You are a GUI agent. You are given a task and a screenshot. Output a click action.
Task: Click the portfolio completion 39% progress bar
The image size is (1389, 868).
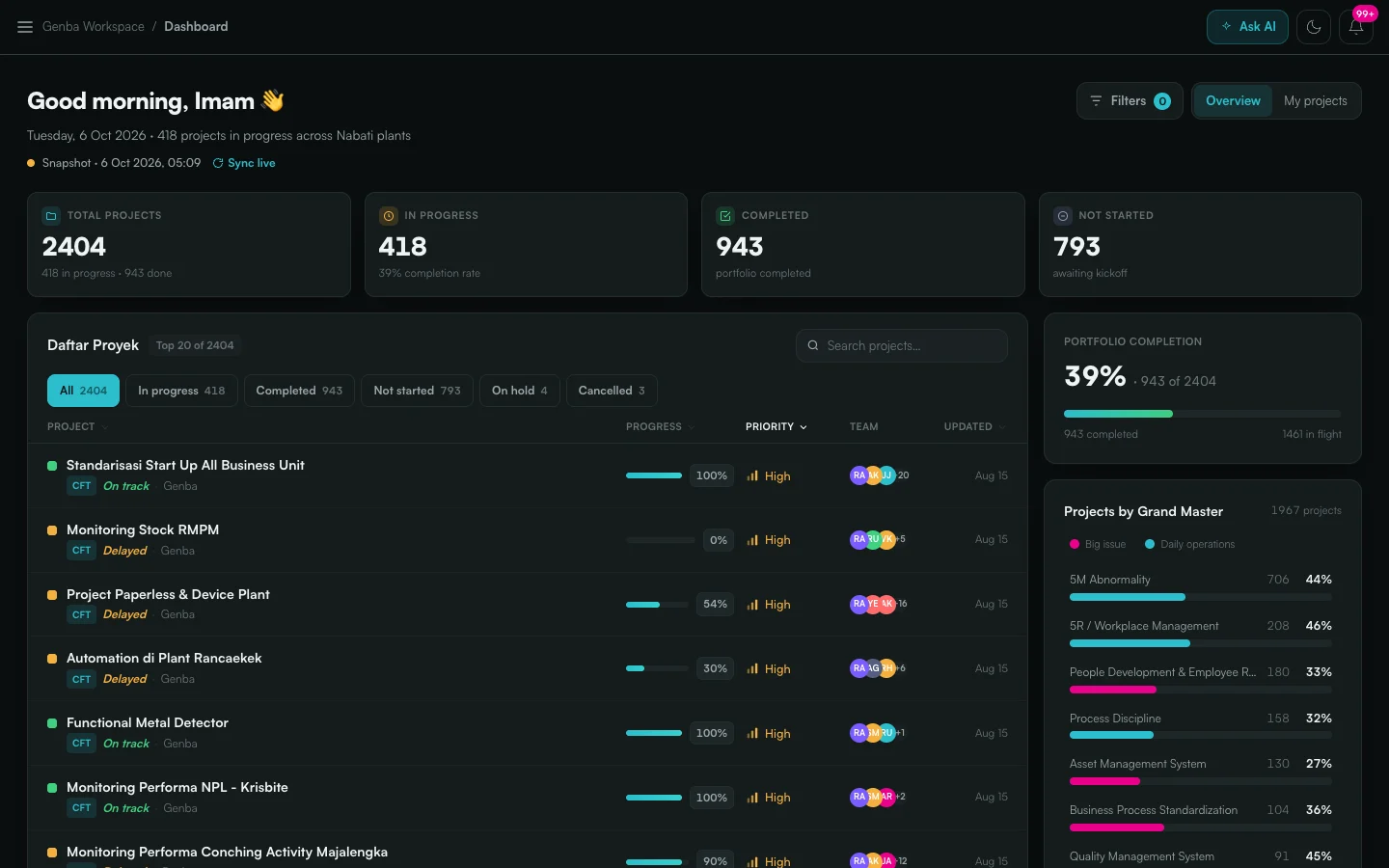1202,414
